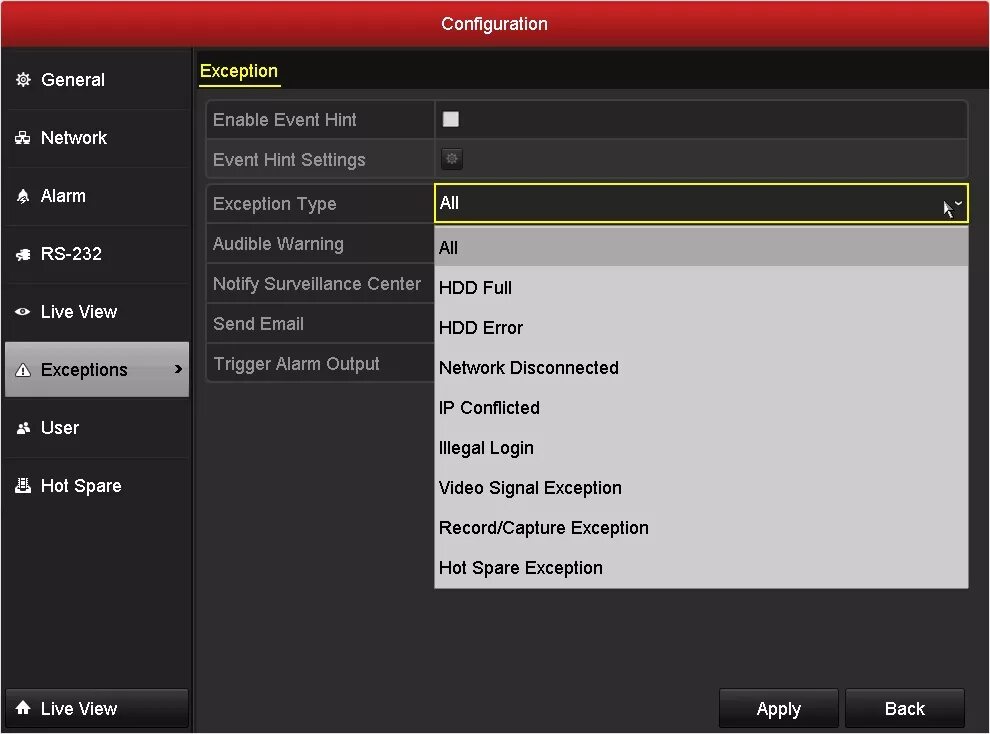Open RS-232 settings menu
This screenshot has width=990, height=734.
97,254
